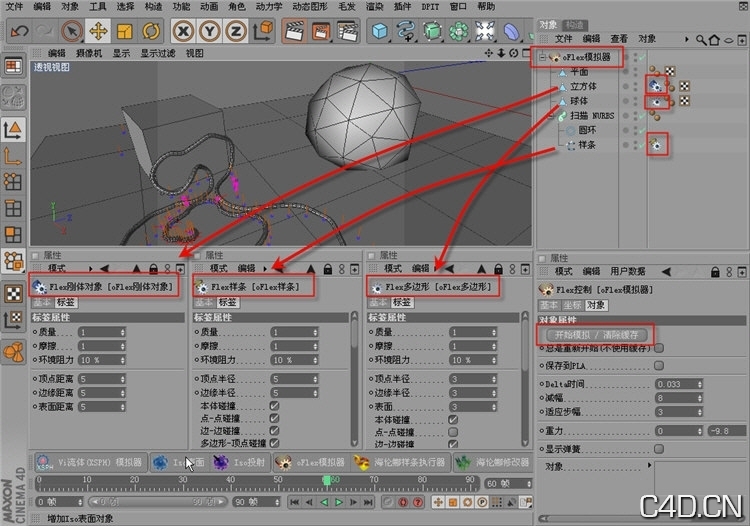The width and height of the screenshot is (750, 526).
Task: Click the Vi fluid XSPH simulator button
Action: [91, 462]
